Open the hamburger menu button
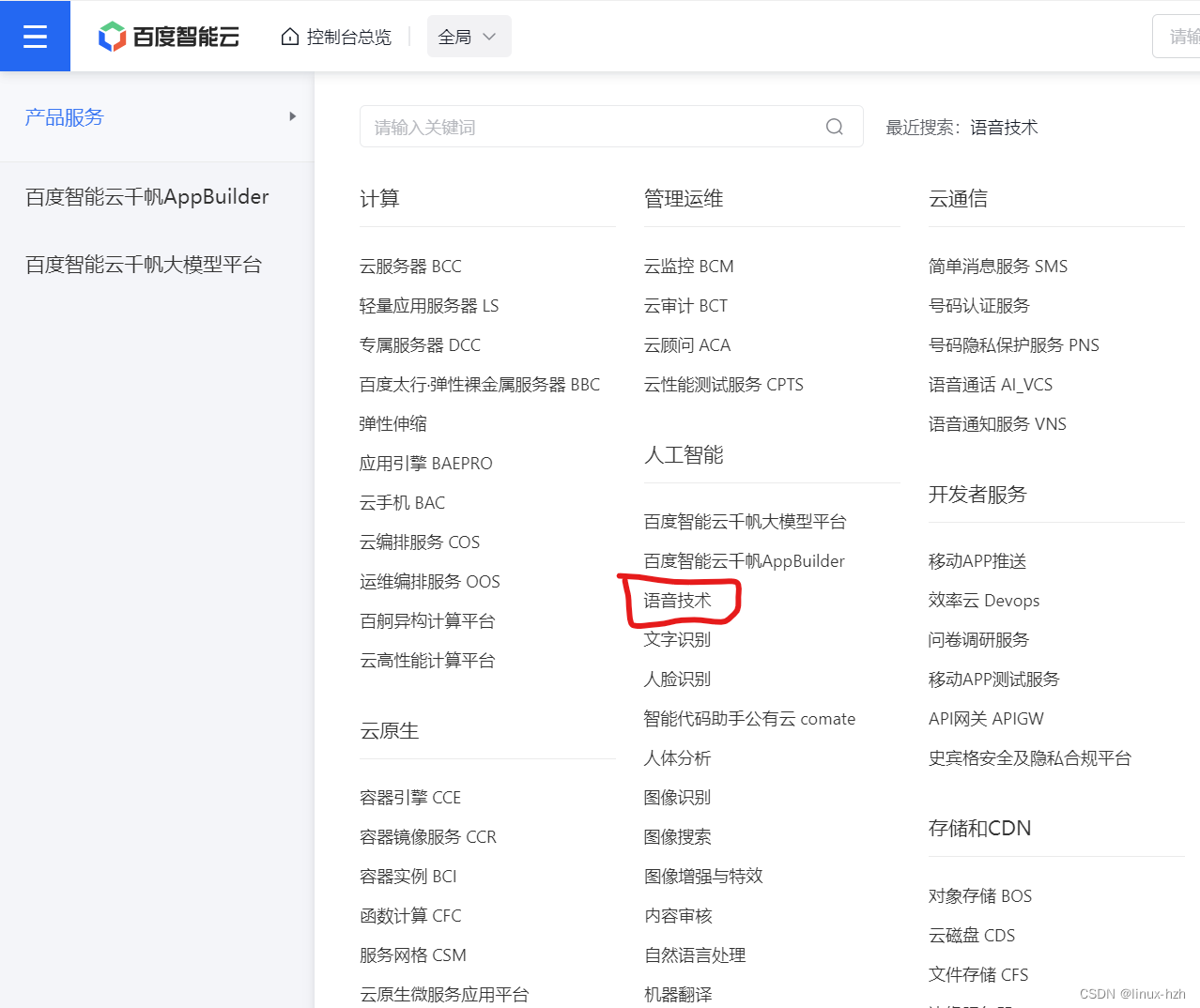1200x1008 pixels. tap(35, 36)
